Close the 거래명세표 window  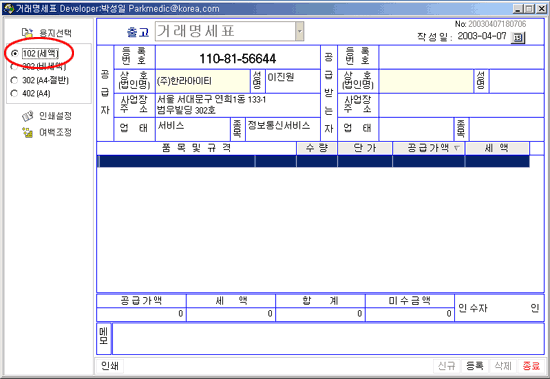coord(542,9)
